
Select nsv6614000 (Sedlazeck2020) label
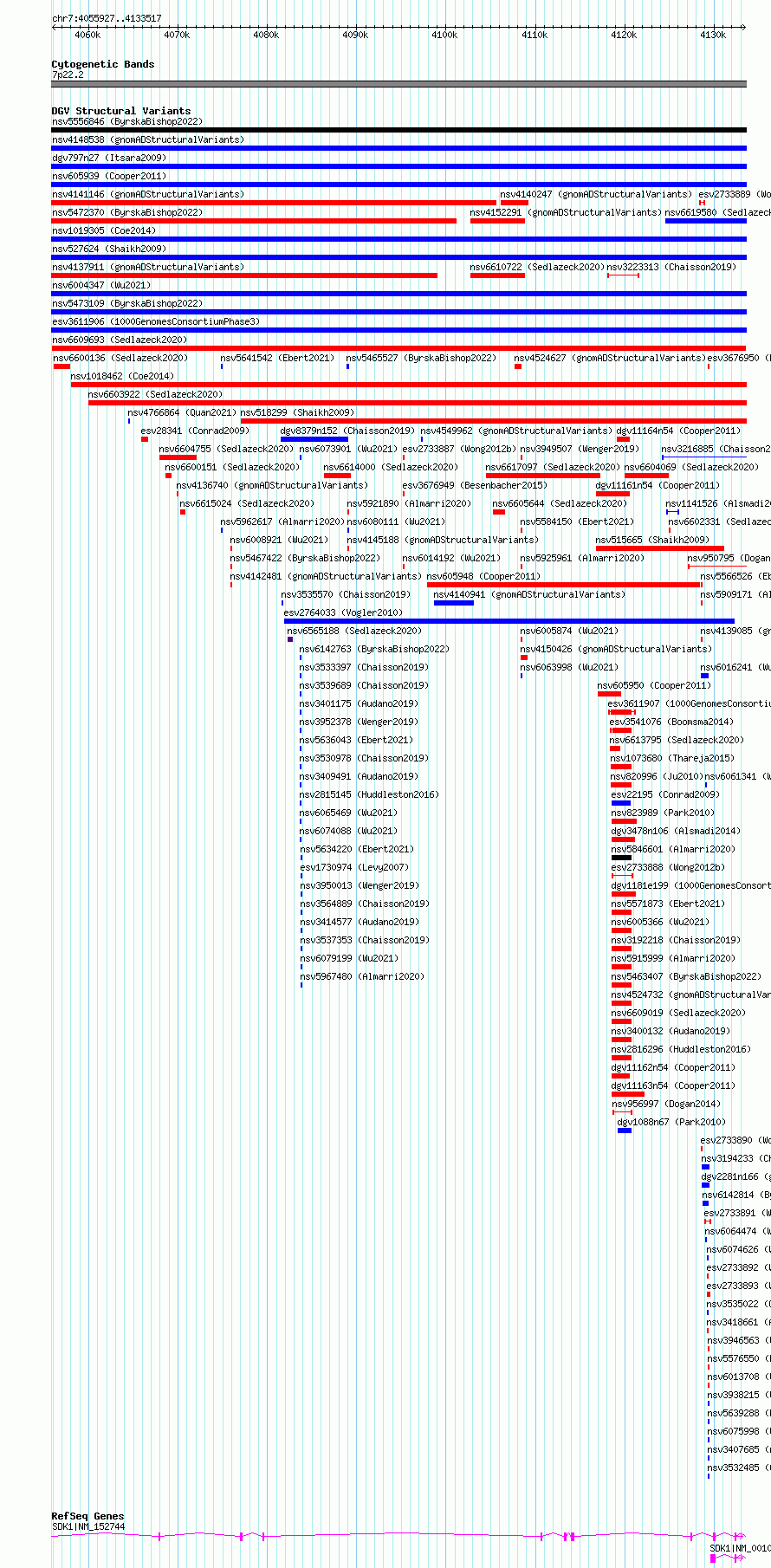[391, 467]
